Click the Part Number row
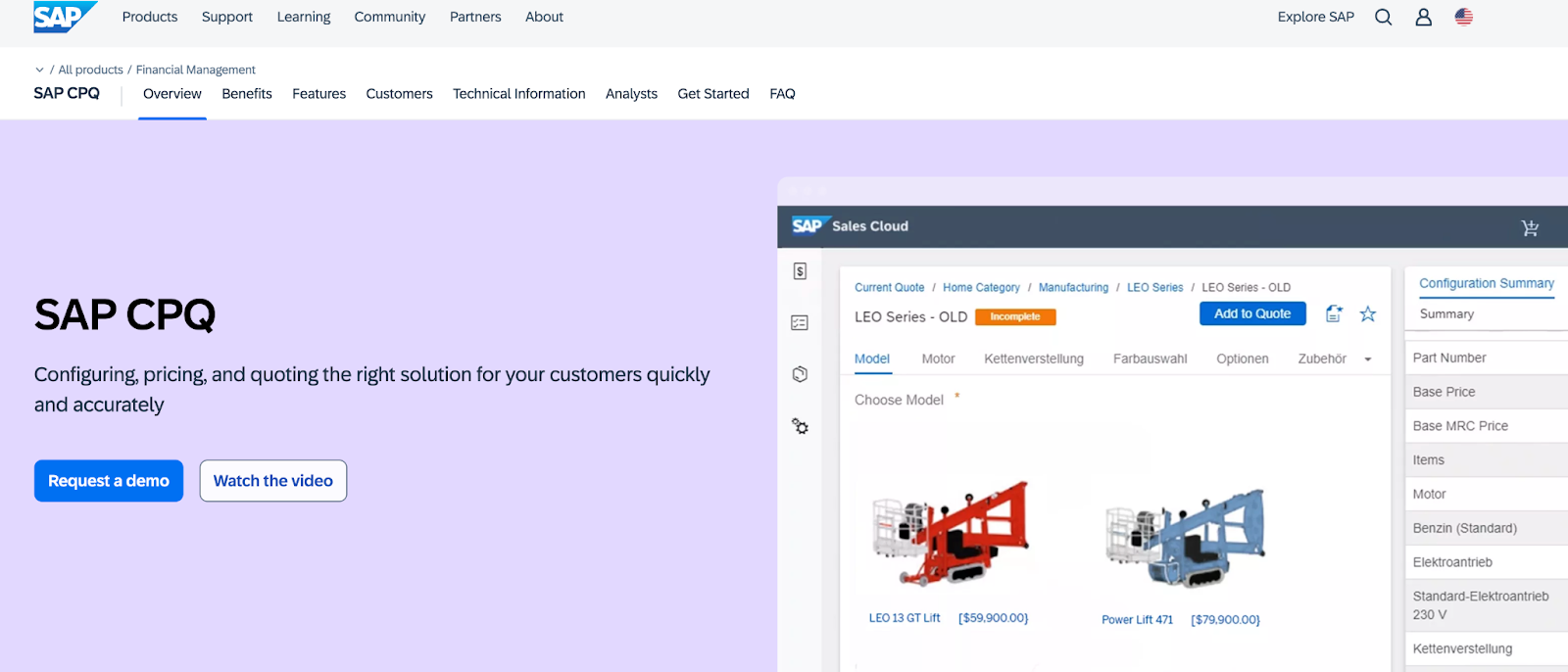1568x672 pixels. (1487, 358)
